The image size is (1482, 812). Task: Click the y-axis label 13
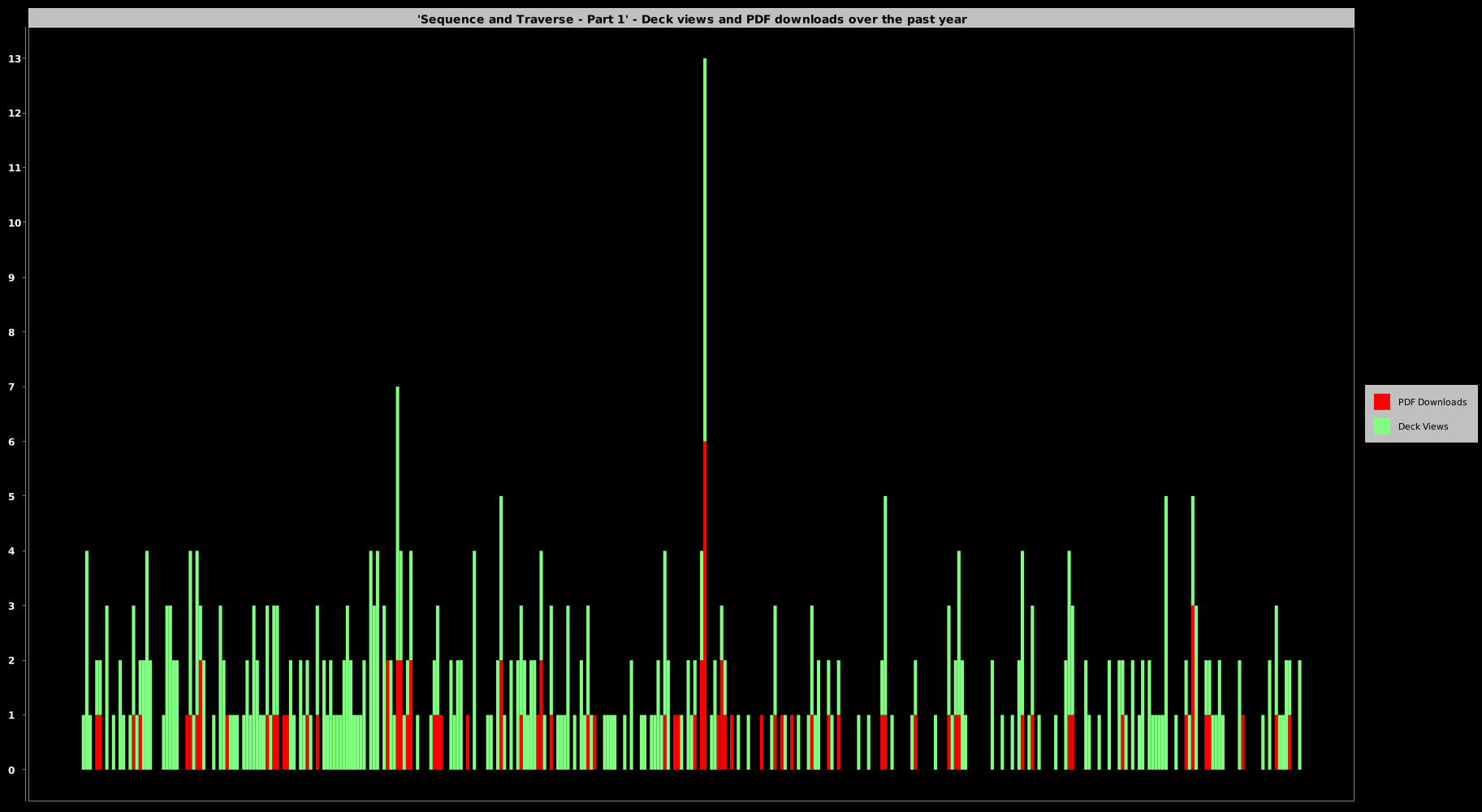pos(15,58)
